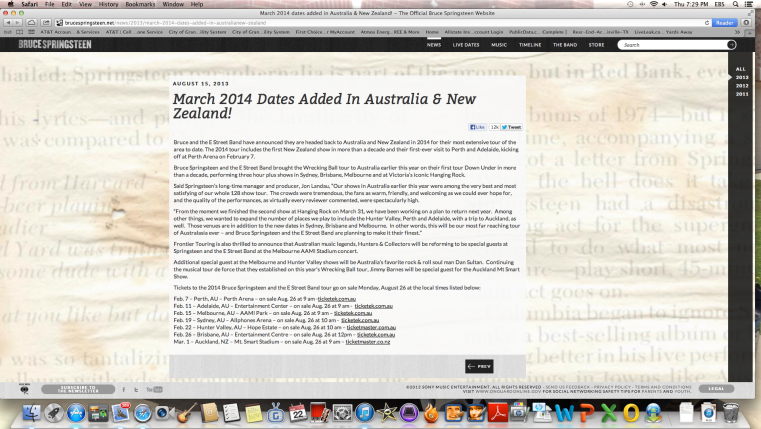Open Notification Center list icon
The width and height of the screenshot is (761, 429).
coord(749,4)
